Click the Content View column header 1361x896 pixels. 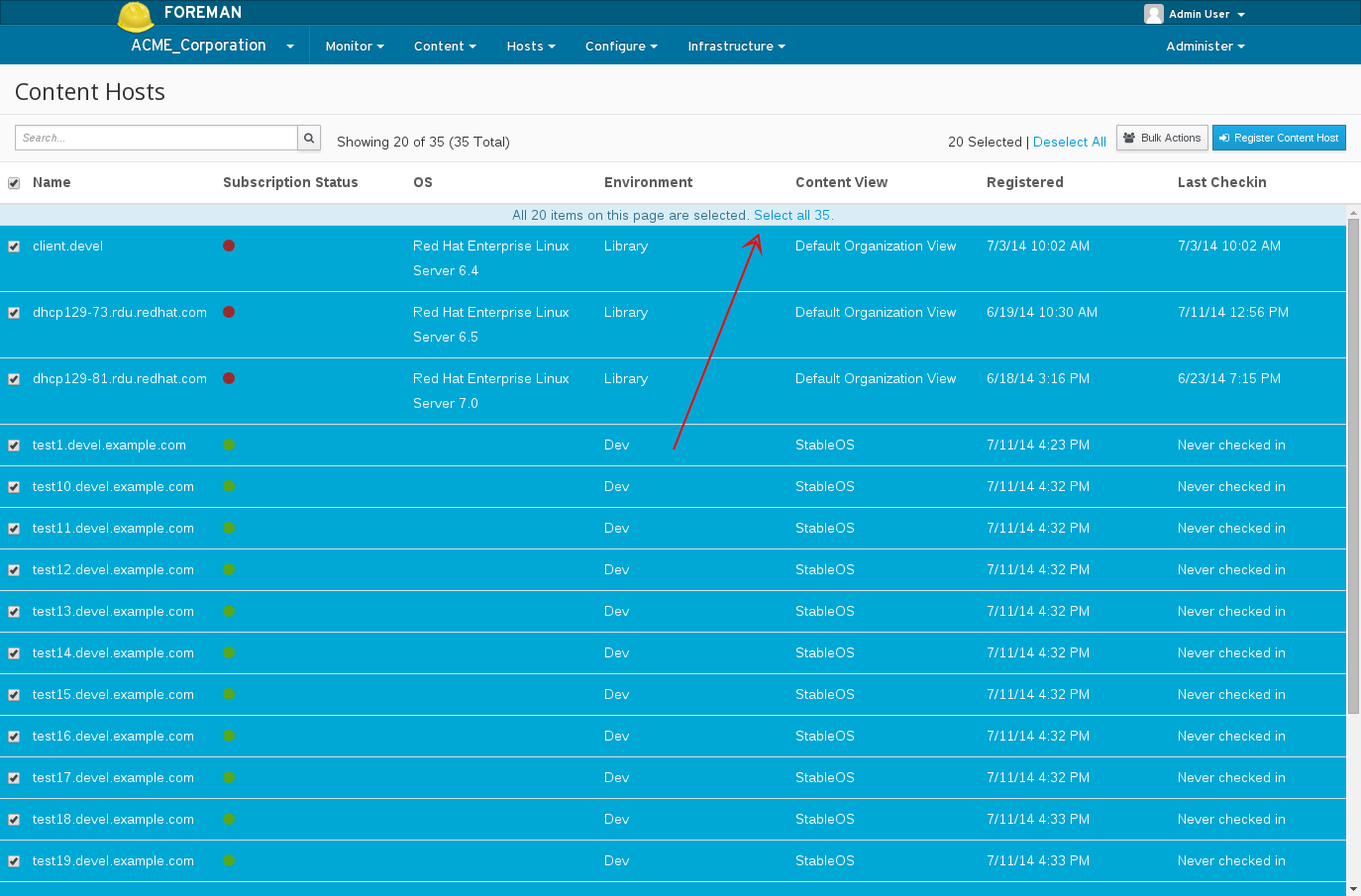coord(841,182)
